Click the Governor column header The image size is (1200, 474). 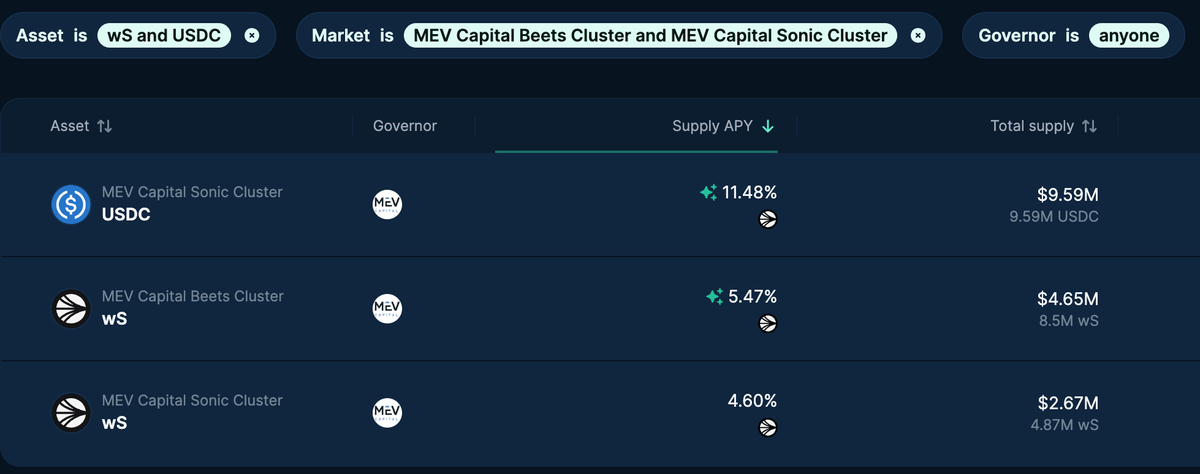pyautogui.click(x=405, y=126)
